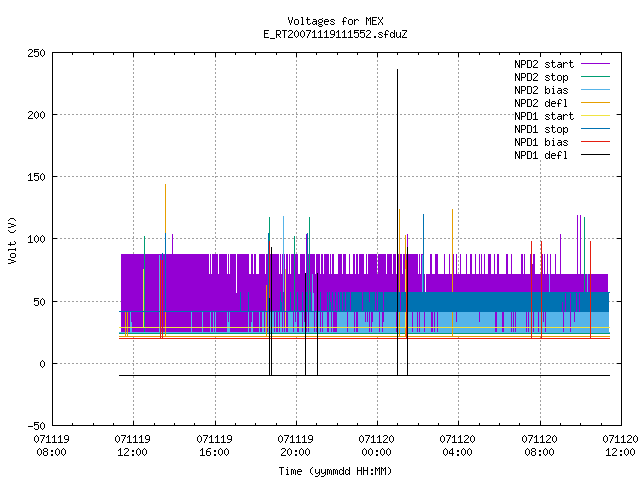Viewport: 640px width, 480px height.
Task: Click the dark blue NPD1 stop legend line
Action: coord(595,129)
